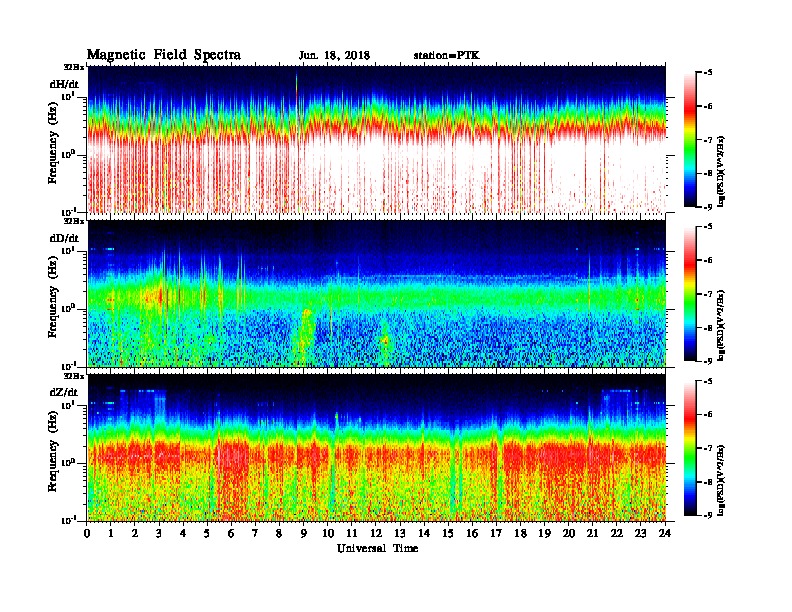Screen dimensions: 792x612
Task: Click the log(PSD) label beside dH/dt colorbar
Action: (721, 171)
